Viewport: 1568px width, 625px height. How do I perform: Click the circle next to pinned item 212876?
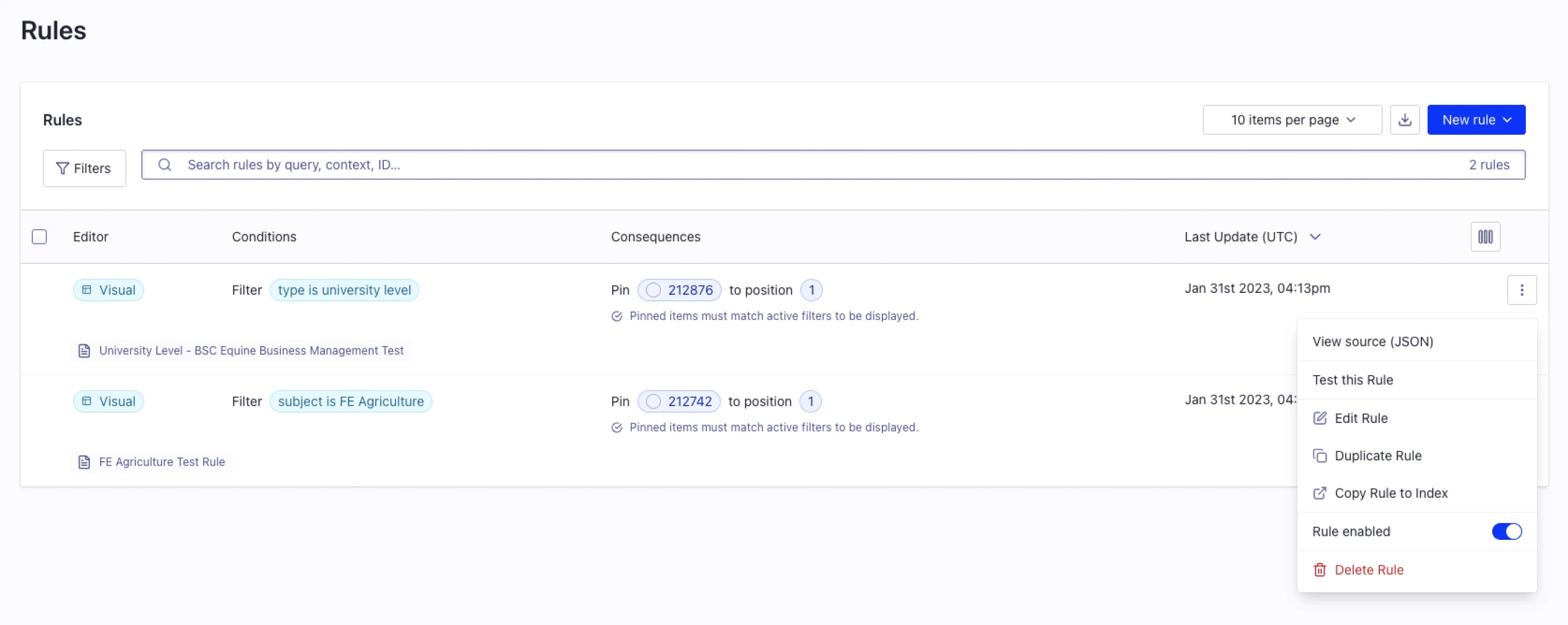pos(654,291)
